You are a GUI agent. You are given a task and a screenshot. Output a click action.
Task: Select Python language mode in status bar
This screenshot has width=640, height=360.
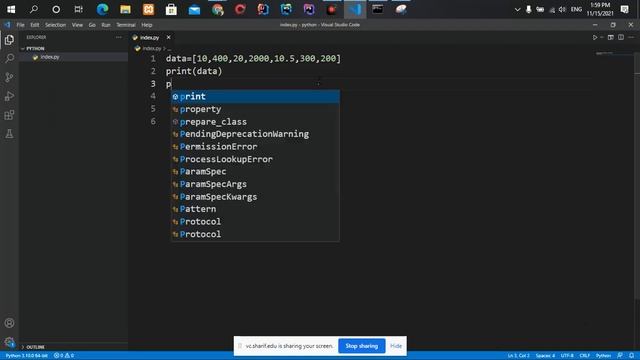tap(603, 356)
